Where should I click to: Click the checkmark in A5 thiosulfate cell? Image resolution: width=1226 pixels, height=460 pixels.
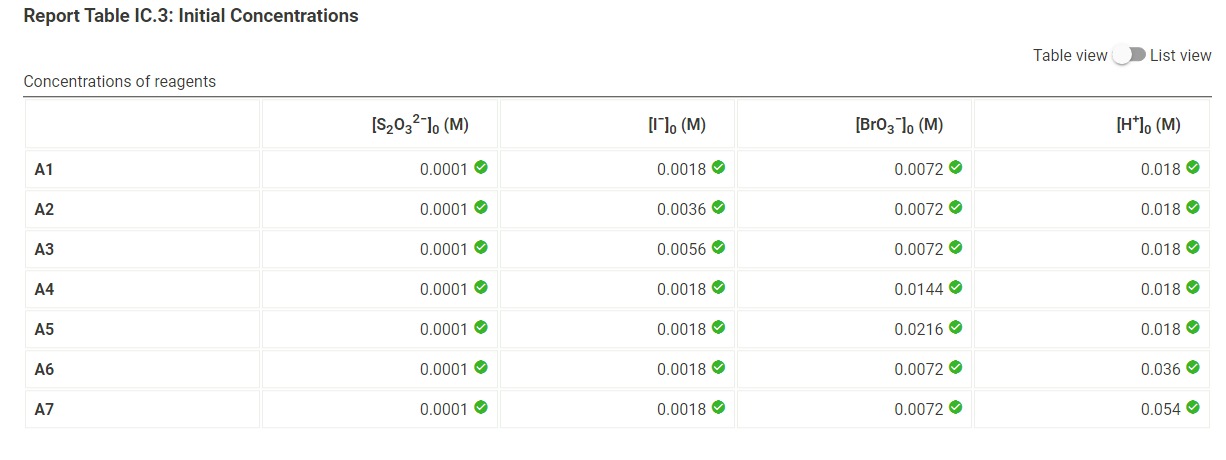pyautogui.click(x=481, y=328)
